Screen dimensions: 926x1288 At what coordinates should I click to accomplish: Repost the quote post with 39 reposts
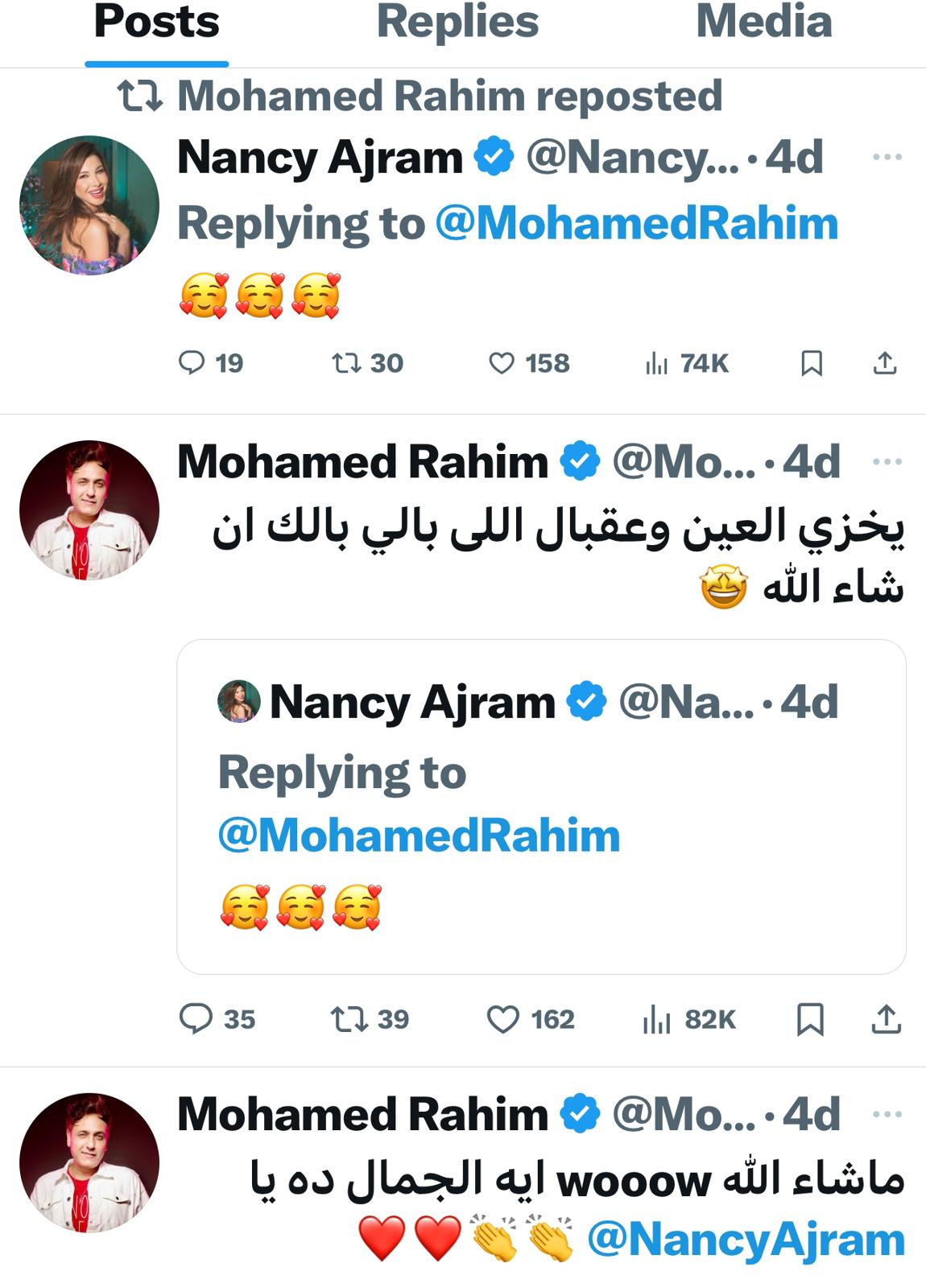349,1019
